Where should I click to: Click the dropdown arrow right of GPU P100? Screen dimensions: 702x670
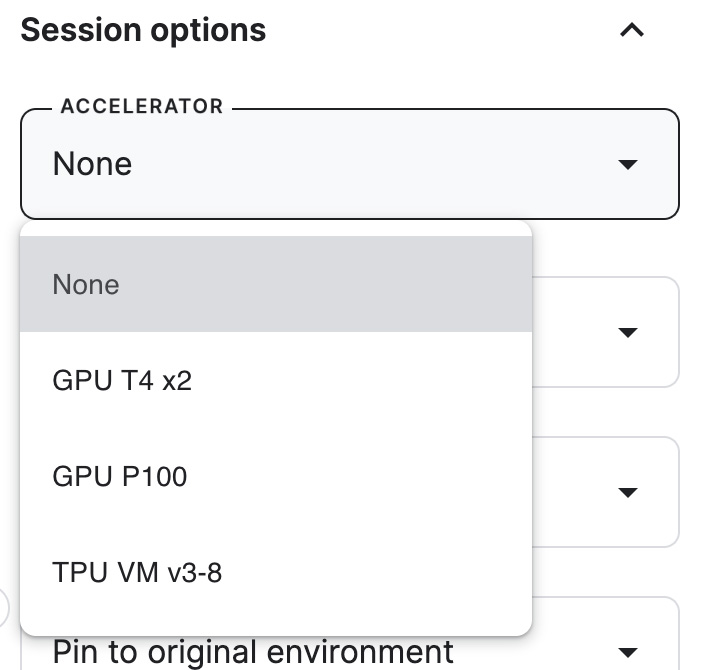coord(628,492)
